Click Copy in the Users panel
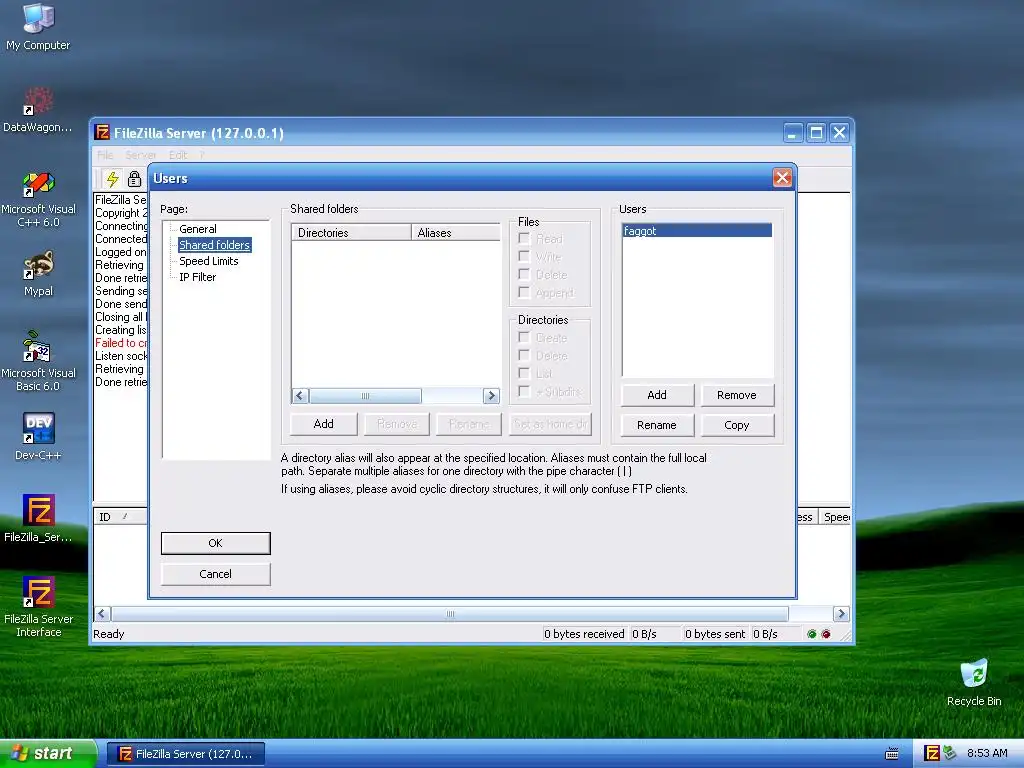Screen dimensions: 1024x768 coord(737,425)
